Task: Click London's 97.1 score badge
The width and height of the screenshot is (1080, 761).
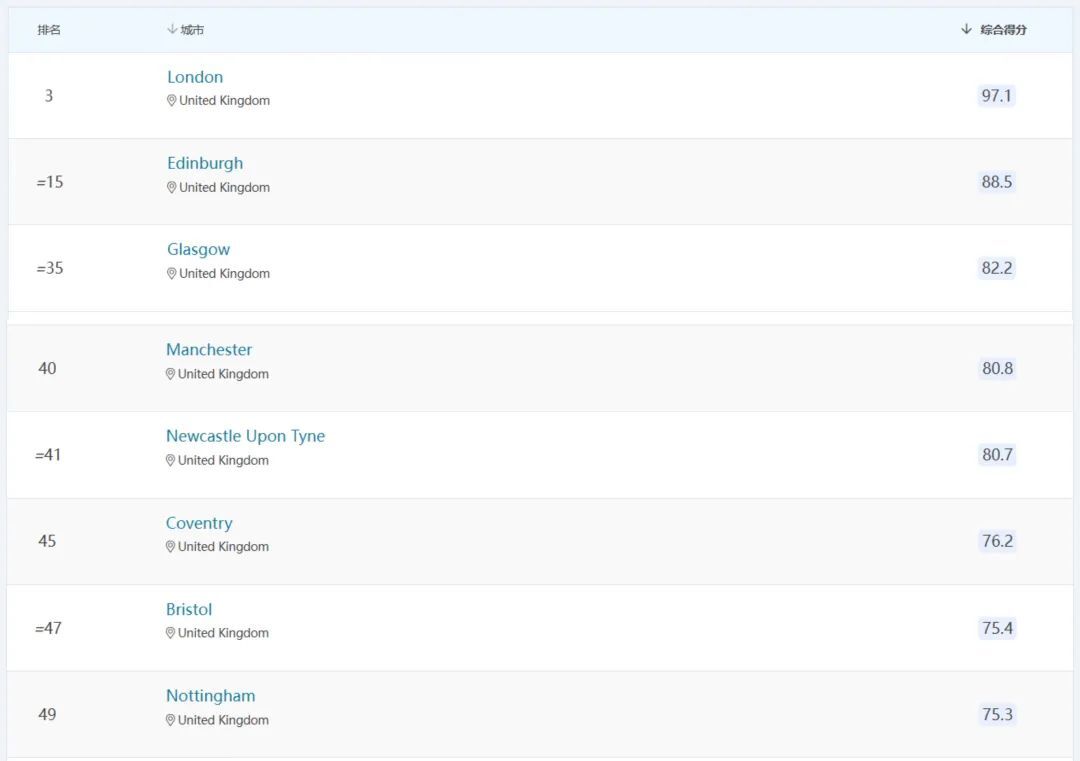Action: [x=996, y=96]
